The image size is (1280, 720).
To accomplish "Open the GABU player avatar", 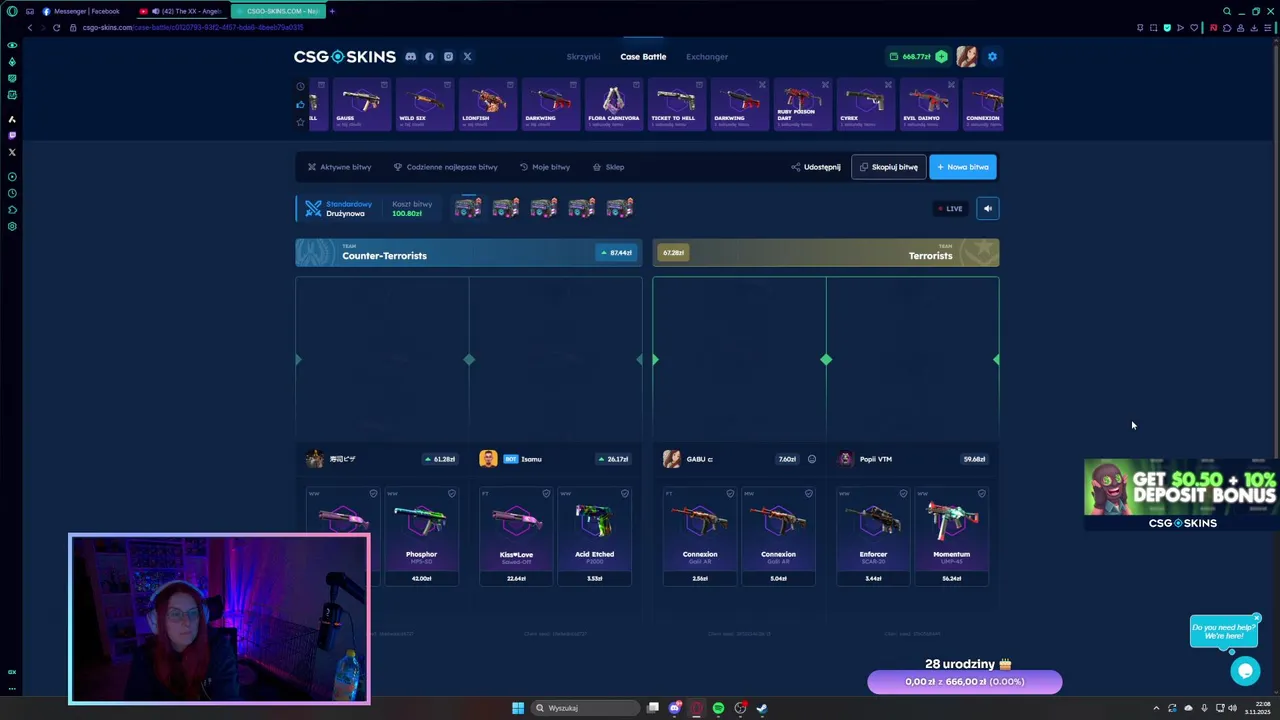I will tap(671, 459).
